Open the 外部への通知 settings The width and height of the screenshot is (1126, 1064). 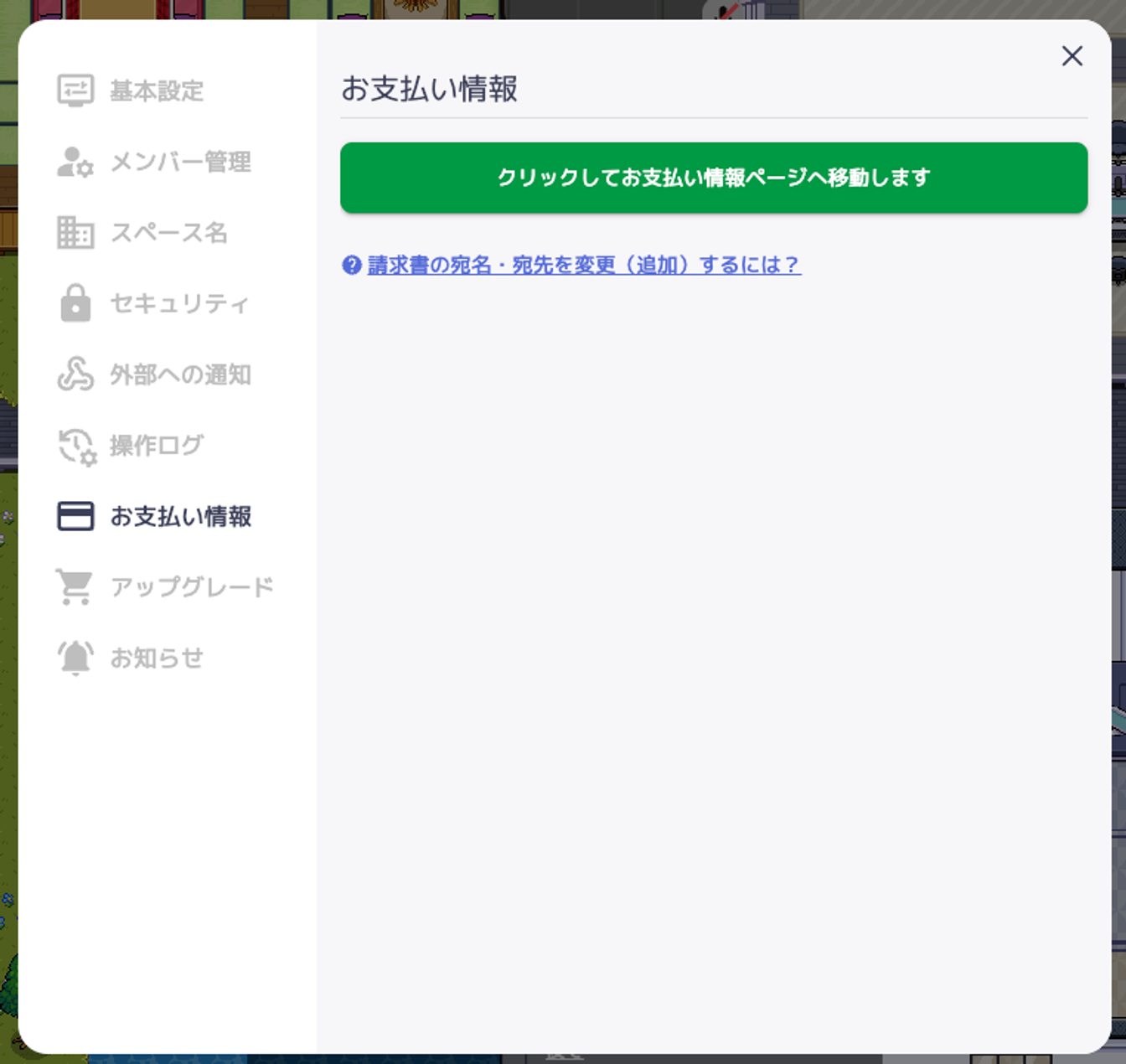pos(181,374)
